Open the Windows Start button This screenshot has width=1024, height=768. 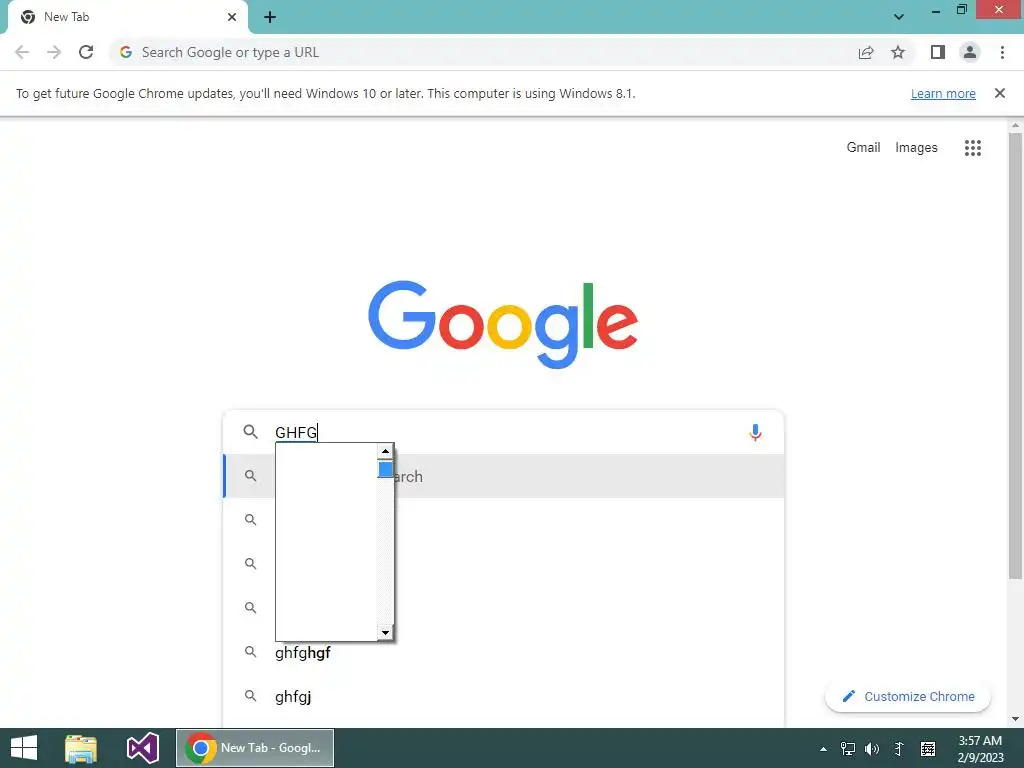pyautogui.click(x=24, y=748)
